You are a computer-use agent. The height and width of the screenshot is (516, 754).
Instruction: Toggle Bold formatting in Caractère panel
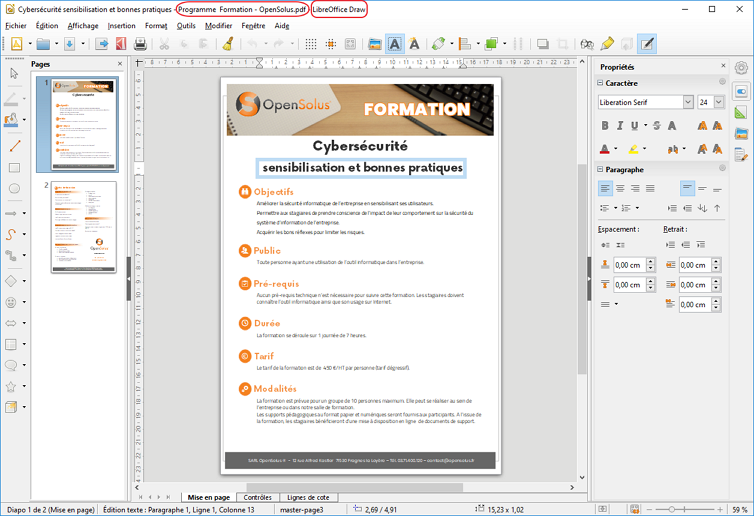tap(605, 126)
